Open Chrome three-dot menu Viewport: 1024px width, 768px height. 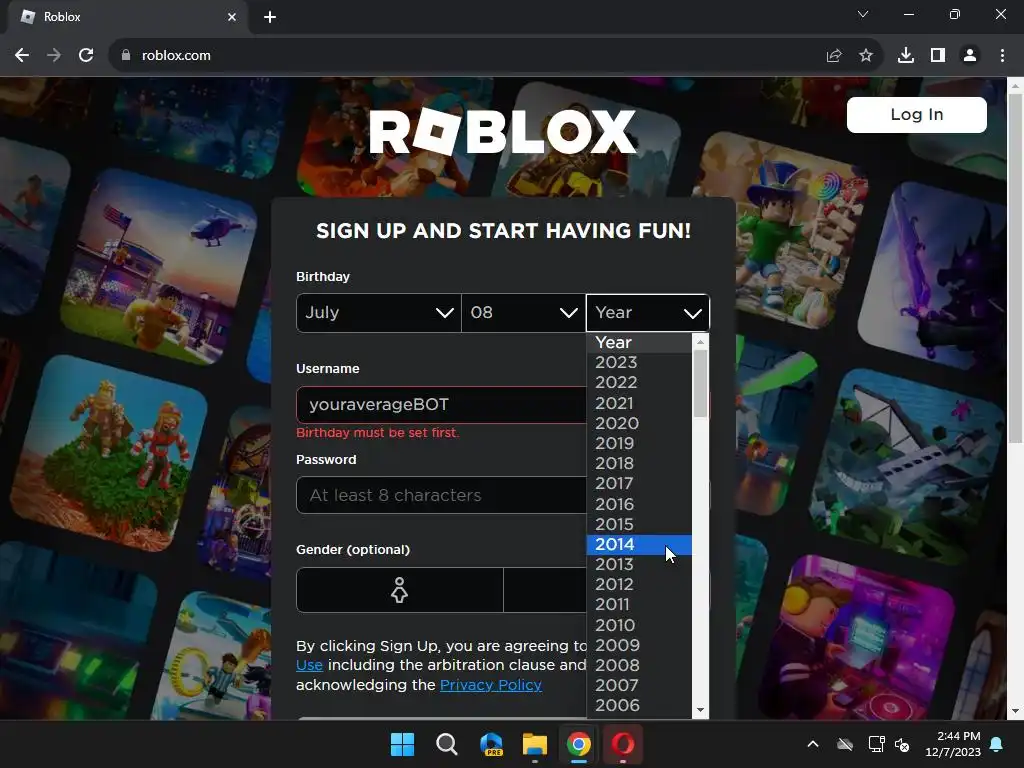pos(1002,56)
